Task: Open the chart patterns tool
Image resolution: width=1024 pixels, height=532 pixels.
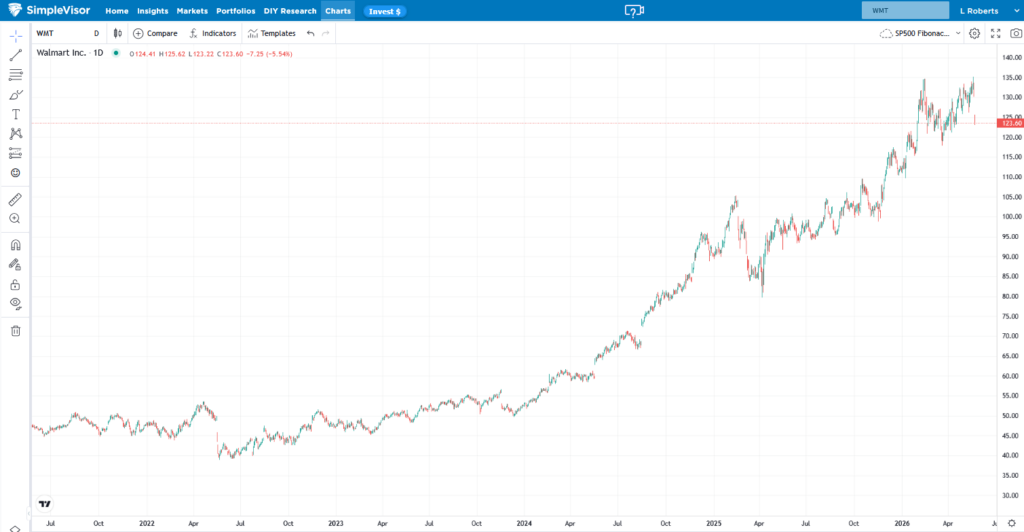Action: tap(16, 134)
